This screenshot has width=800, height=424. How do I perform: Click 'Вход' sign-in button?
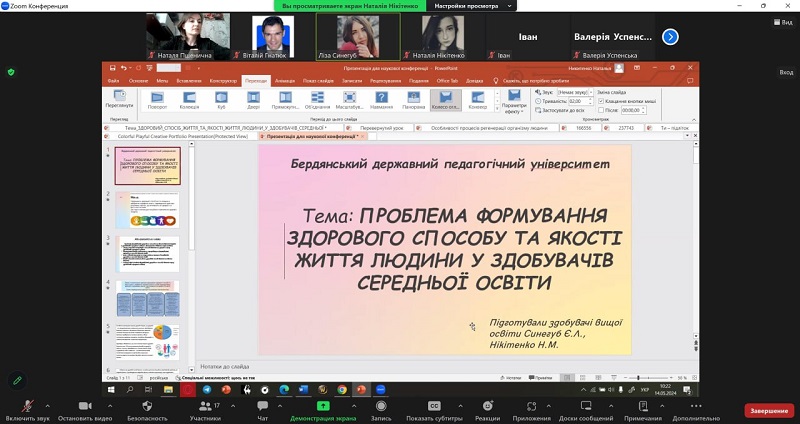pos(786,72)
